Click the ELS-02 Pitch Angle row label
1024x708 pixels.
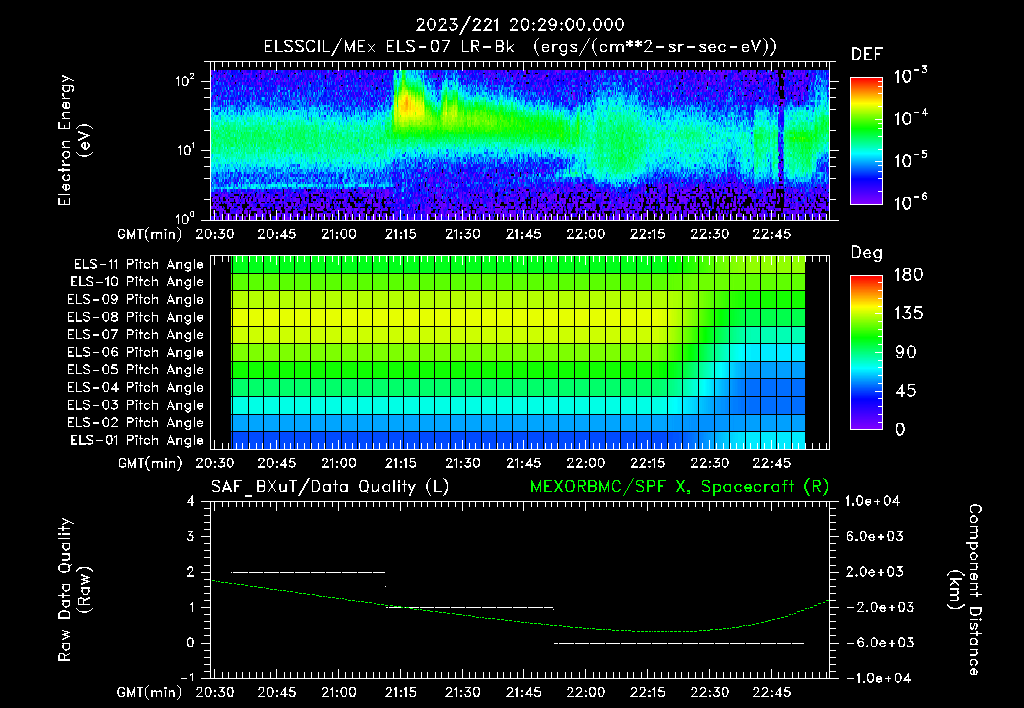tap(136, 423)
